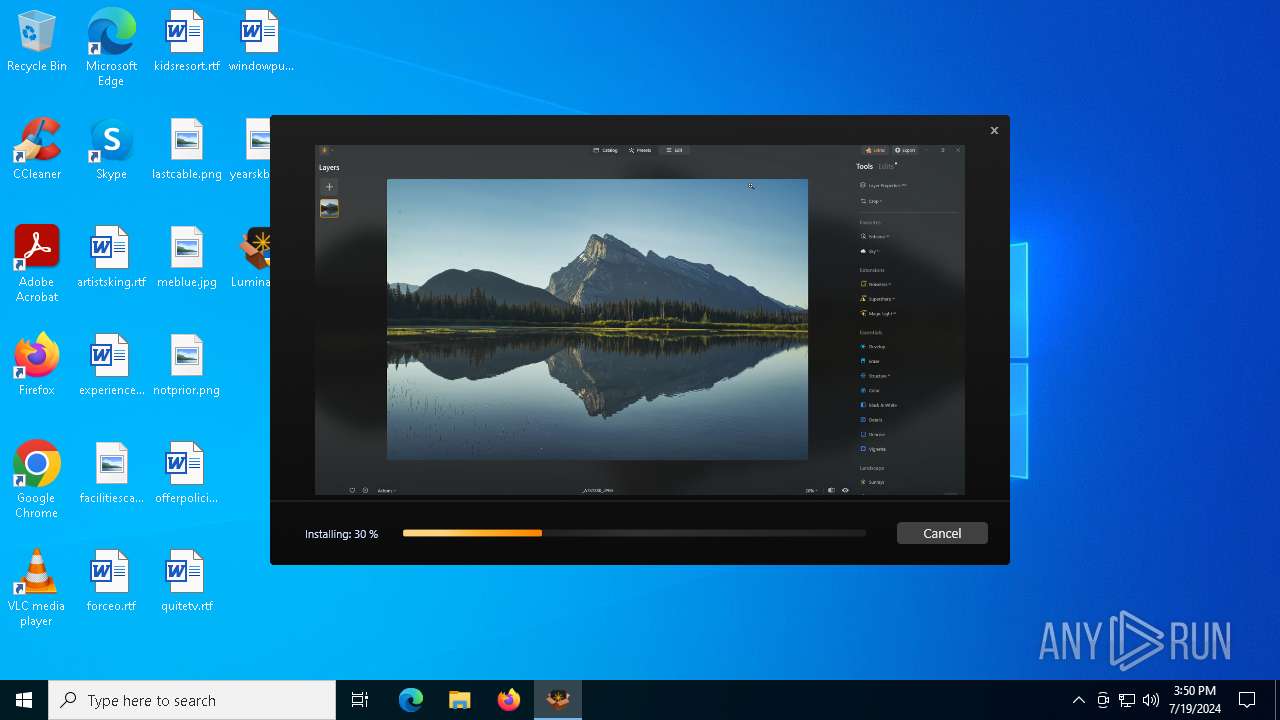Open network status in system tray
This screenshot has height=720, width=1280.
click(x=1127, y=700)
